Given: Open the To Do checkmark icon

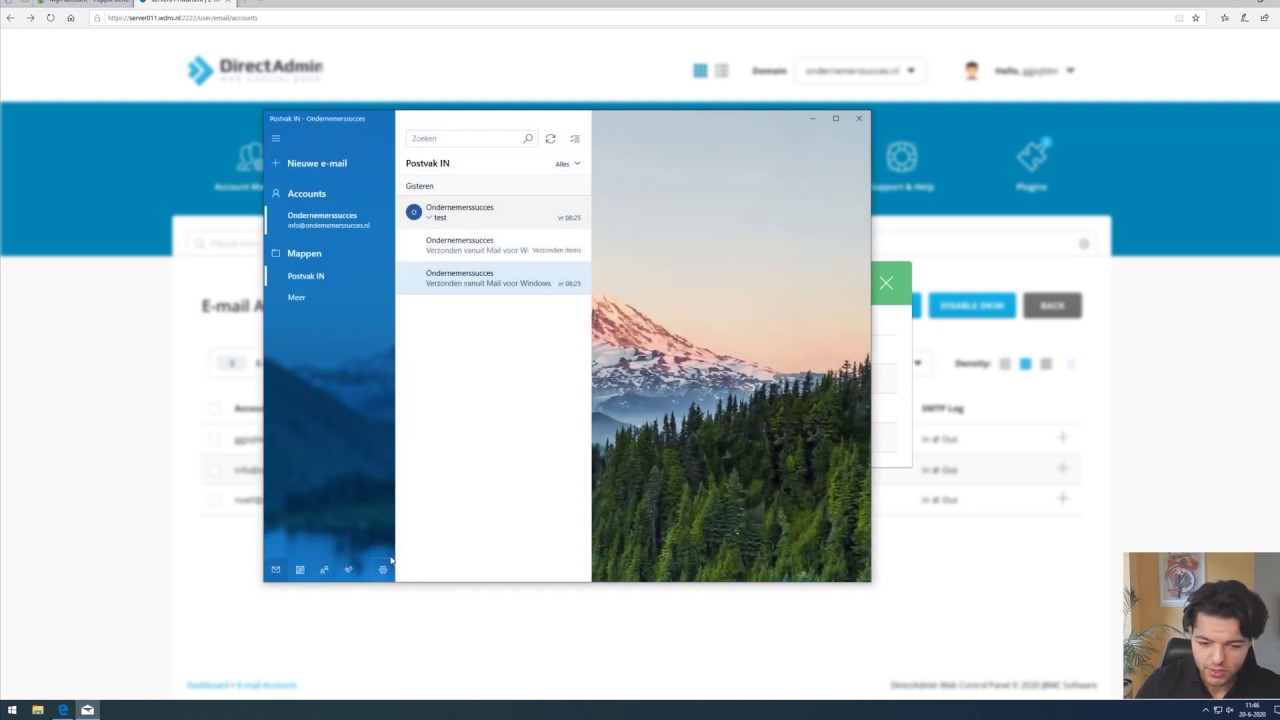Looking at the screenshot, I should (x=348, y=570).
